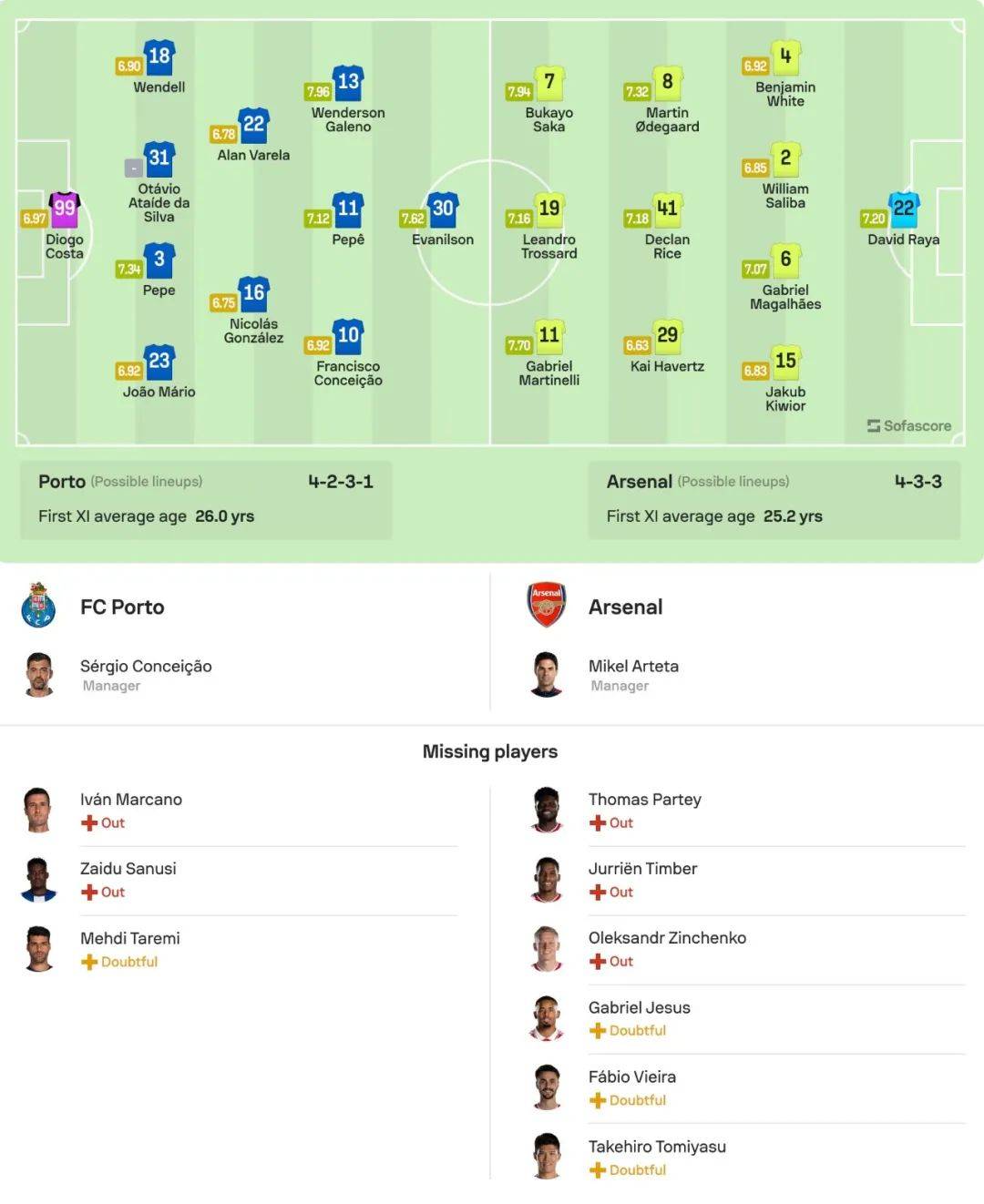
Task: Open Mikel Arteta manager profile photo
Action: 547,674
